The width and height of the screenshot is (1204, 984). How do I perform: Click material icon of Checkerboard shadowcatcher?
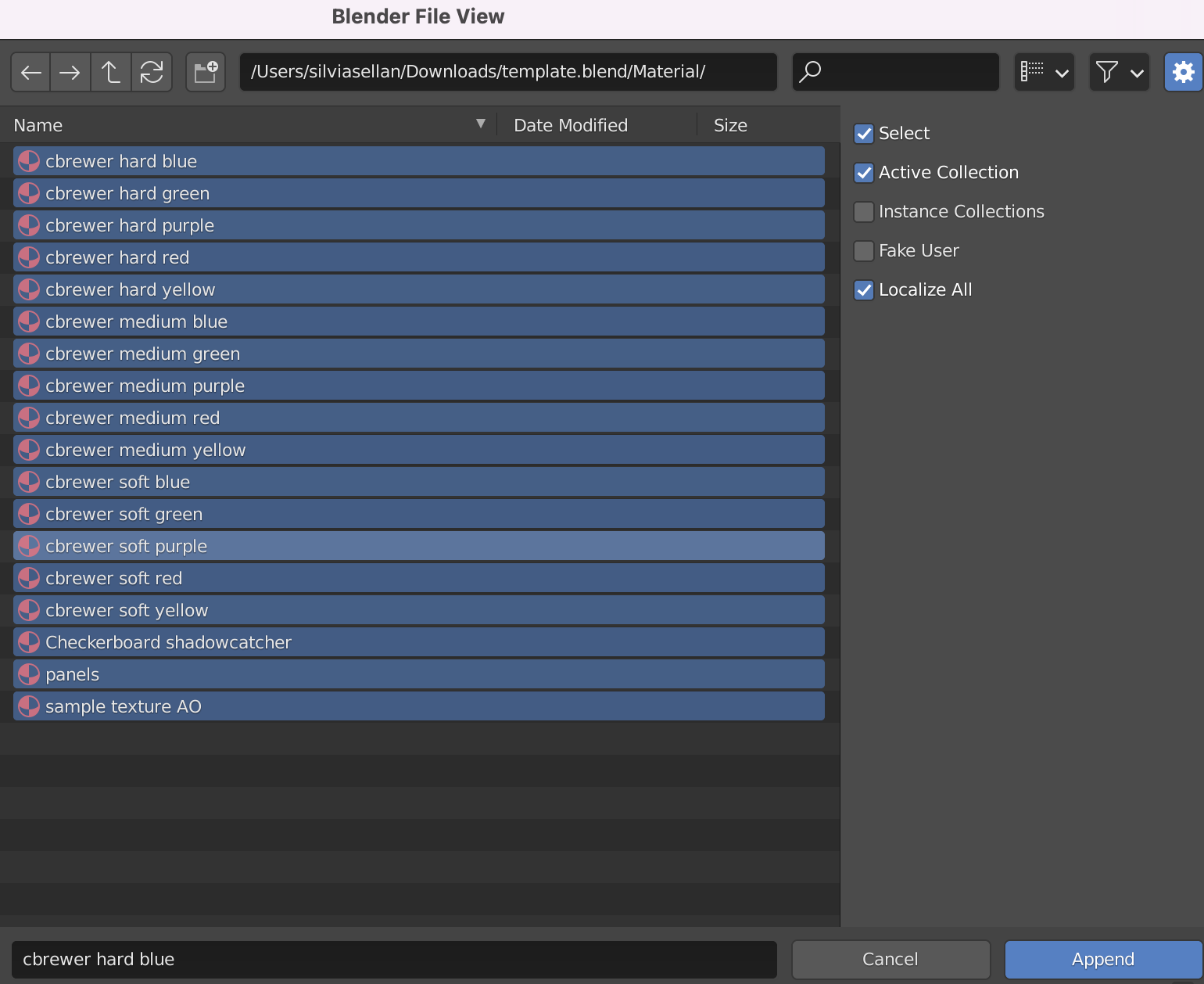pos(29,642)
